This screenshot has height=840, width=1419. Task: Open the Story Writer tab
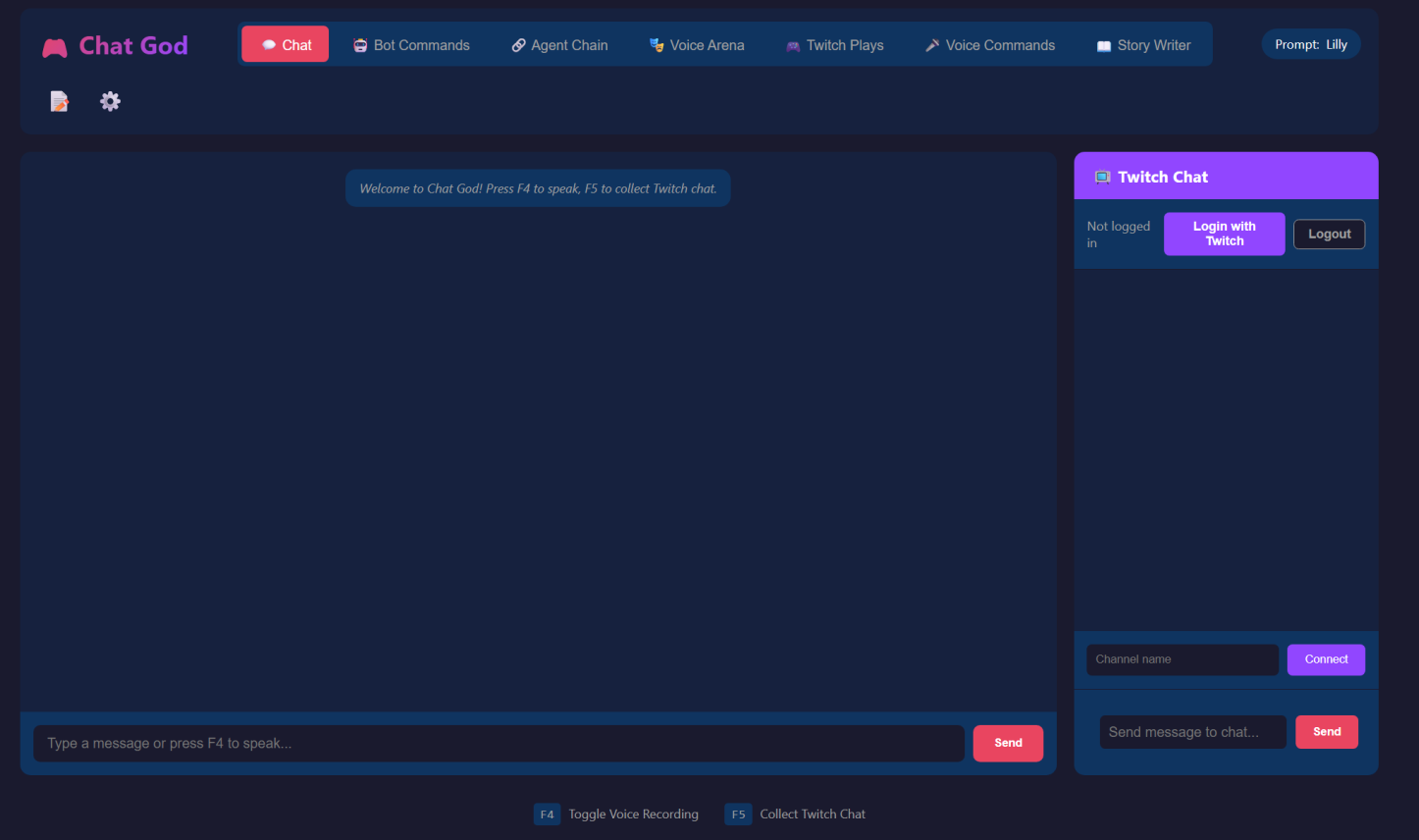[1143, 45]
